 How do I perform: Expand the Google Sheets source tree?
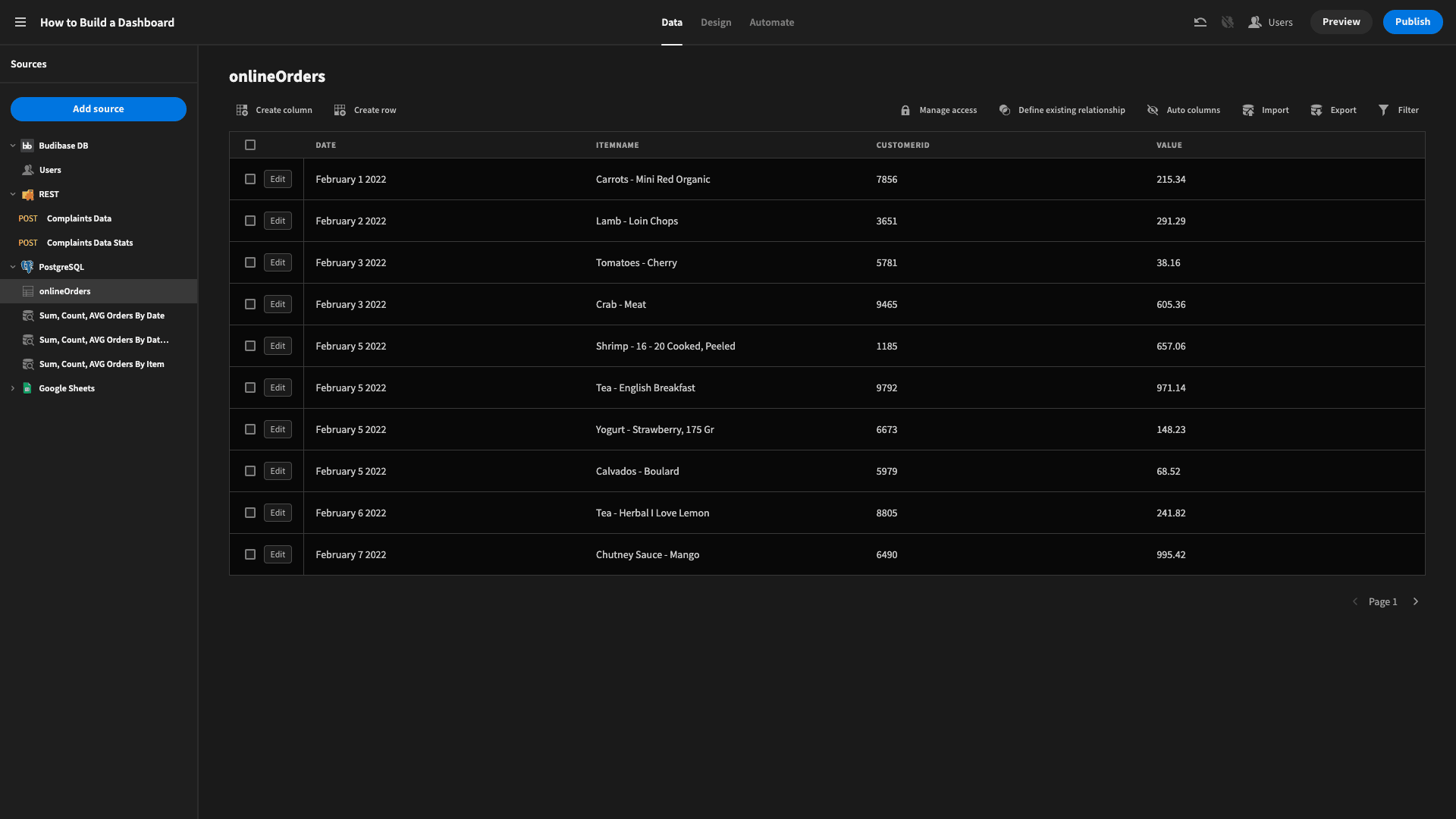tap(12, 388)
